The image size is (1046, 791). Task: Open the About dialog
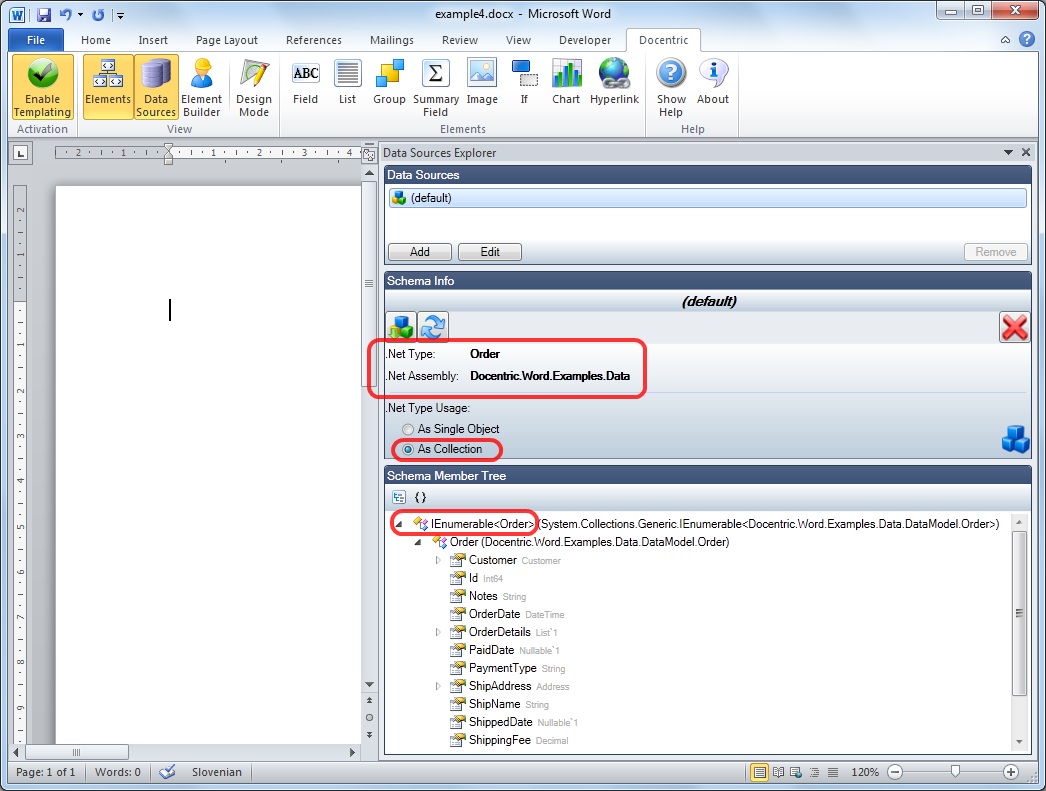[712, 83]
